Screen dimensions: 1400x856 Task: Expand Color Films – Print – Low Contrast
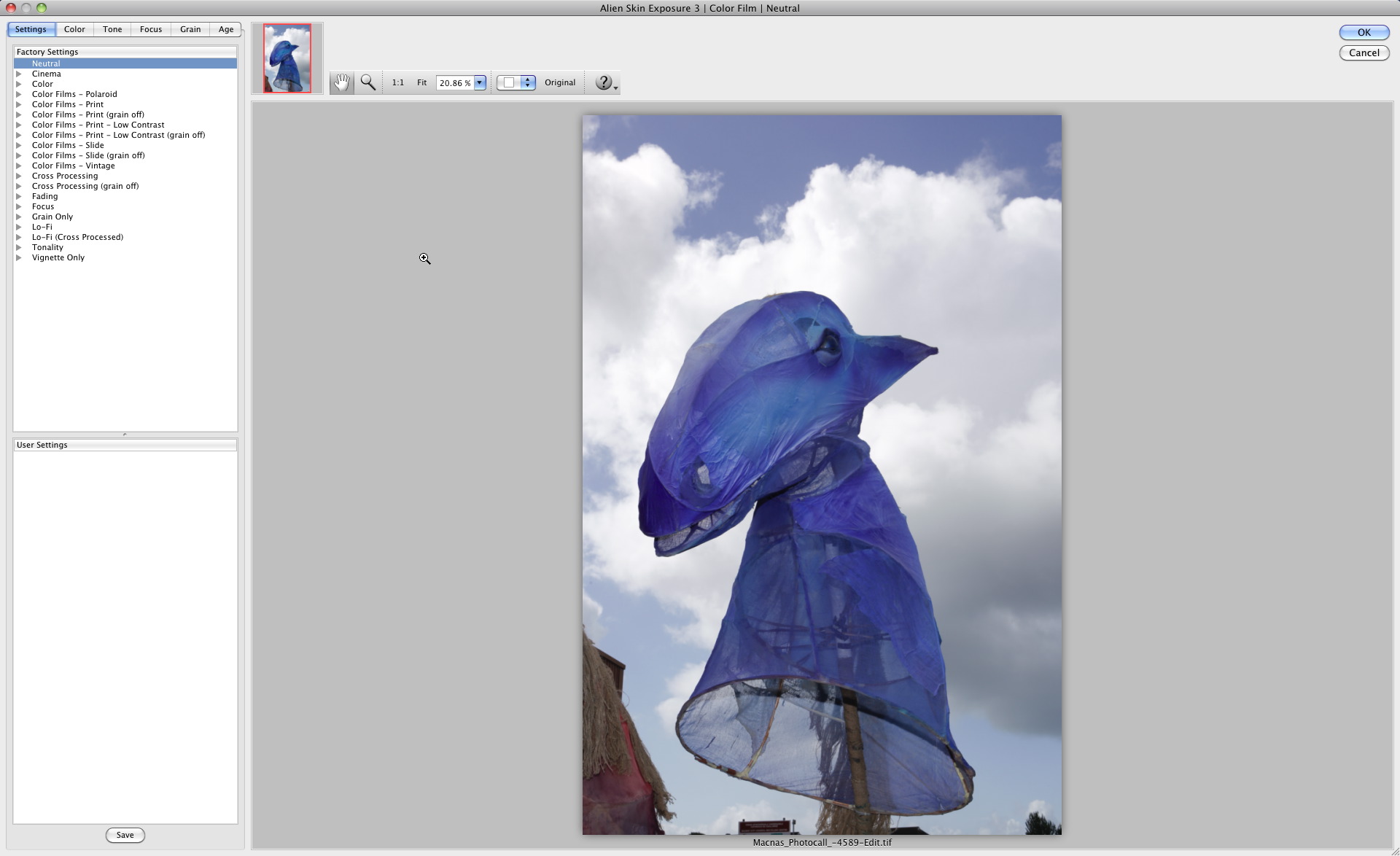click(x=19, y=125)
